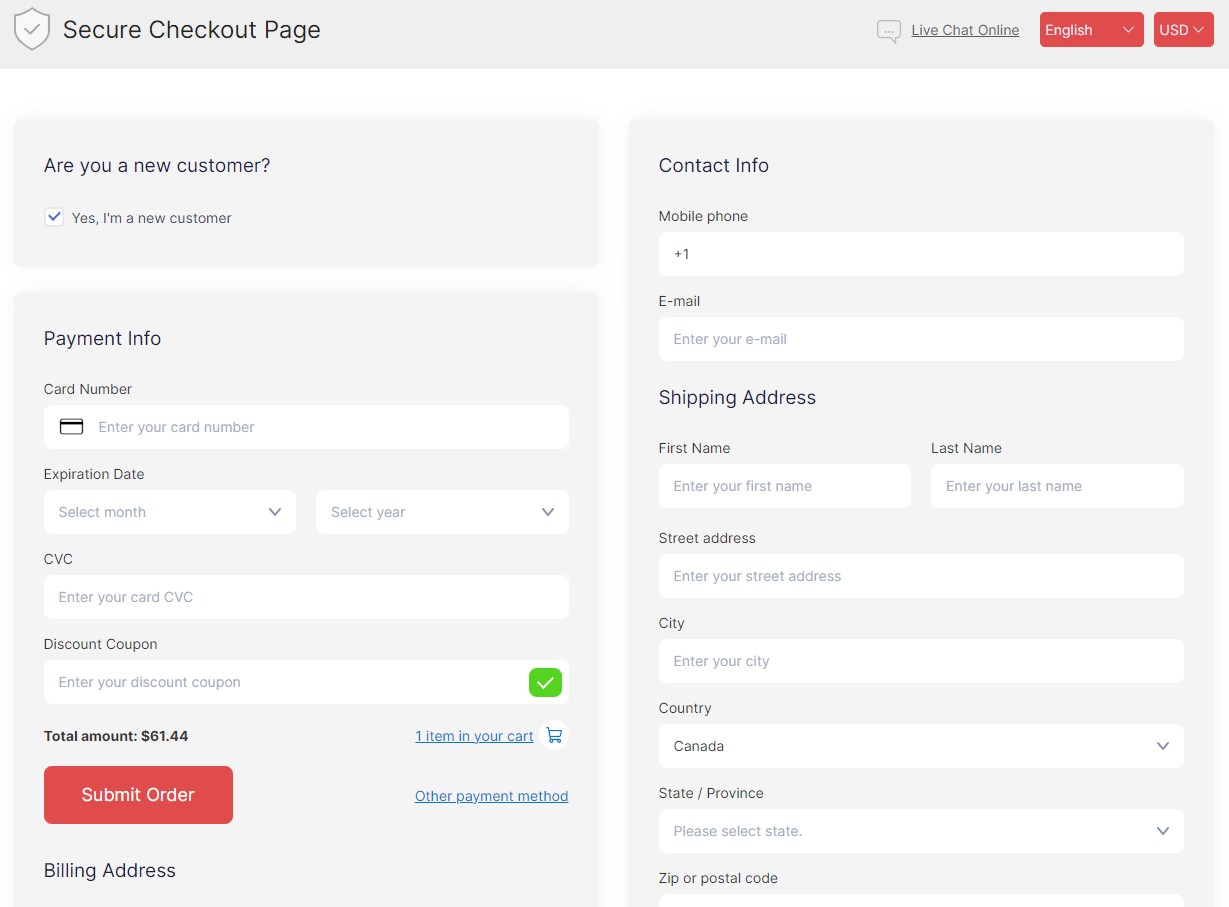Click the chevron on the English language selector
The image size is (1229, 907).
pyautogui.click(x=1127, y=29)
